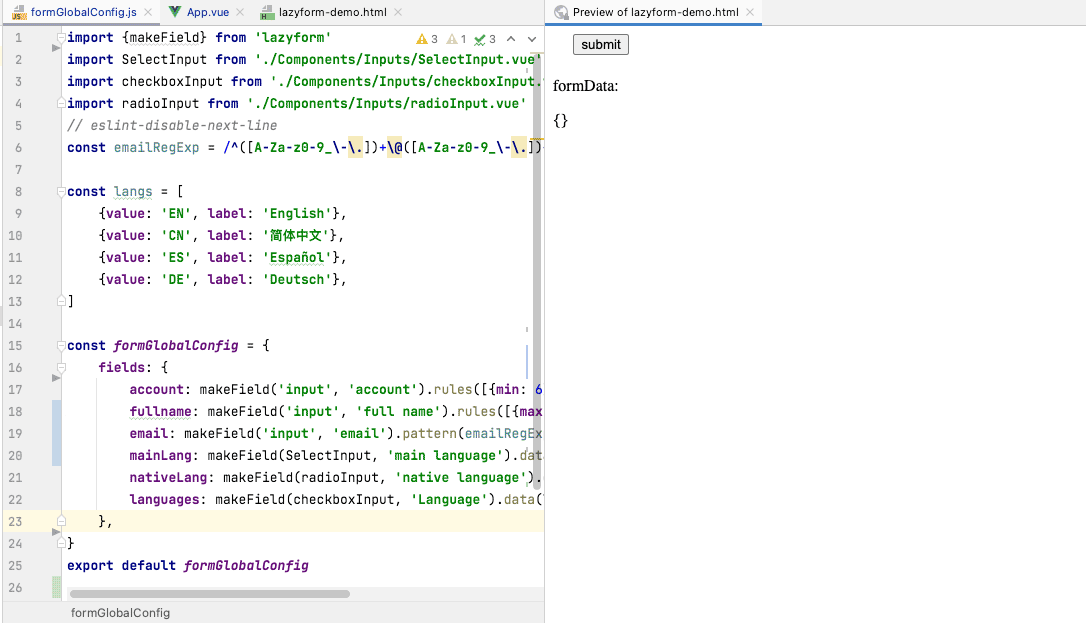1086x623 pixels.
Task: Select the Preview of lazyform-demo.html tab
Action: click(655, 12)
